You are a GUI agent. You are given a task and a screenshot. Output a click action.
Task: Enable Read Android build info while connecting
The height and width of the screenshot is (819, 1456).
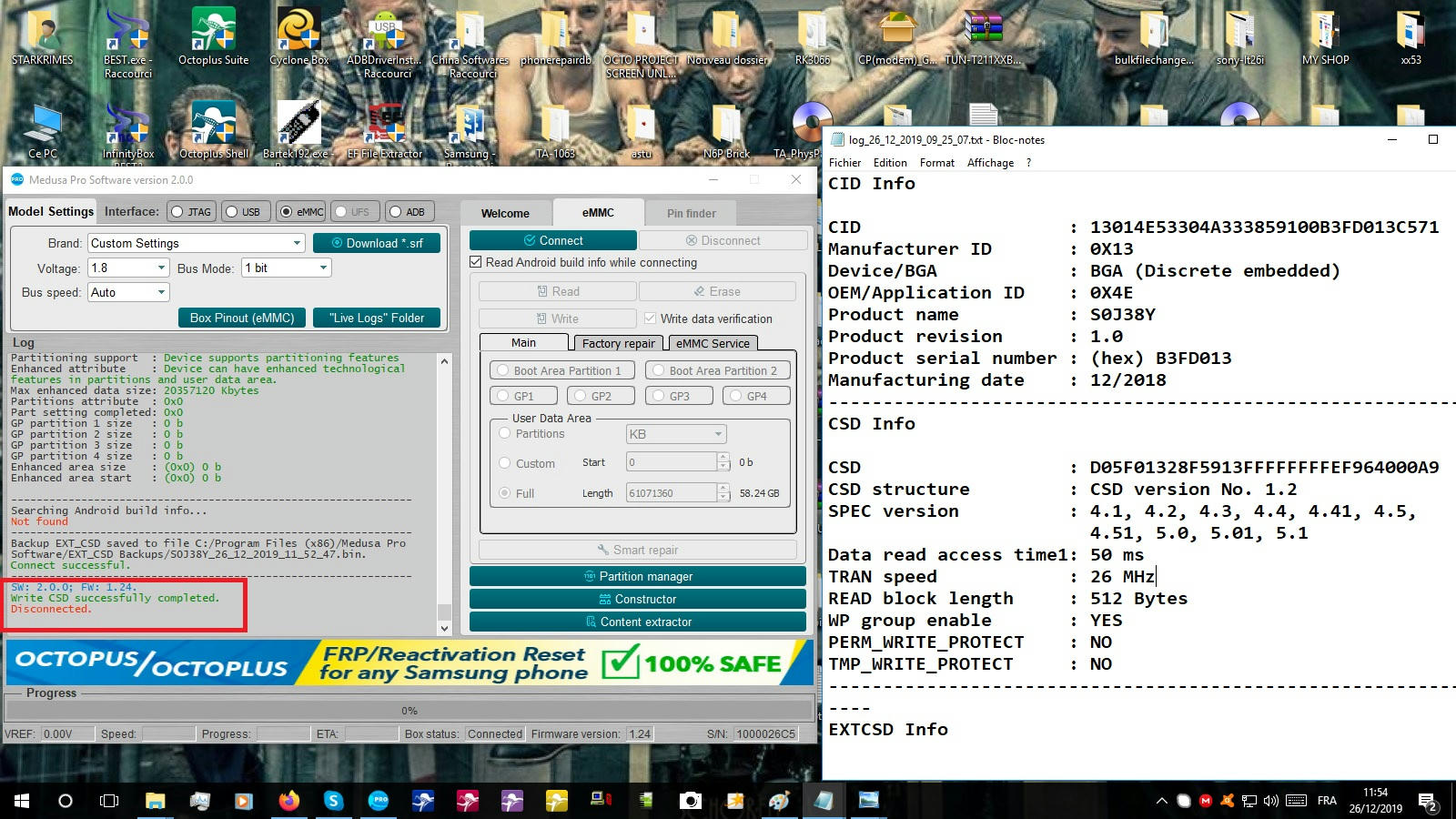point(475,262)
